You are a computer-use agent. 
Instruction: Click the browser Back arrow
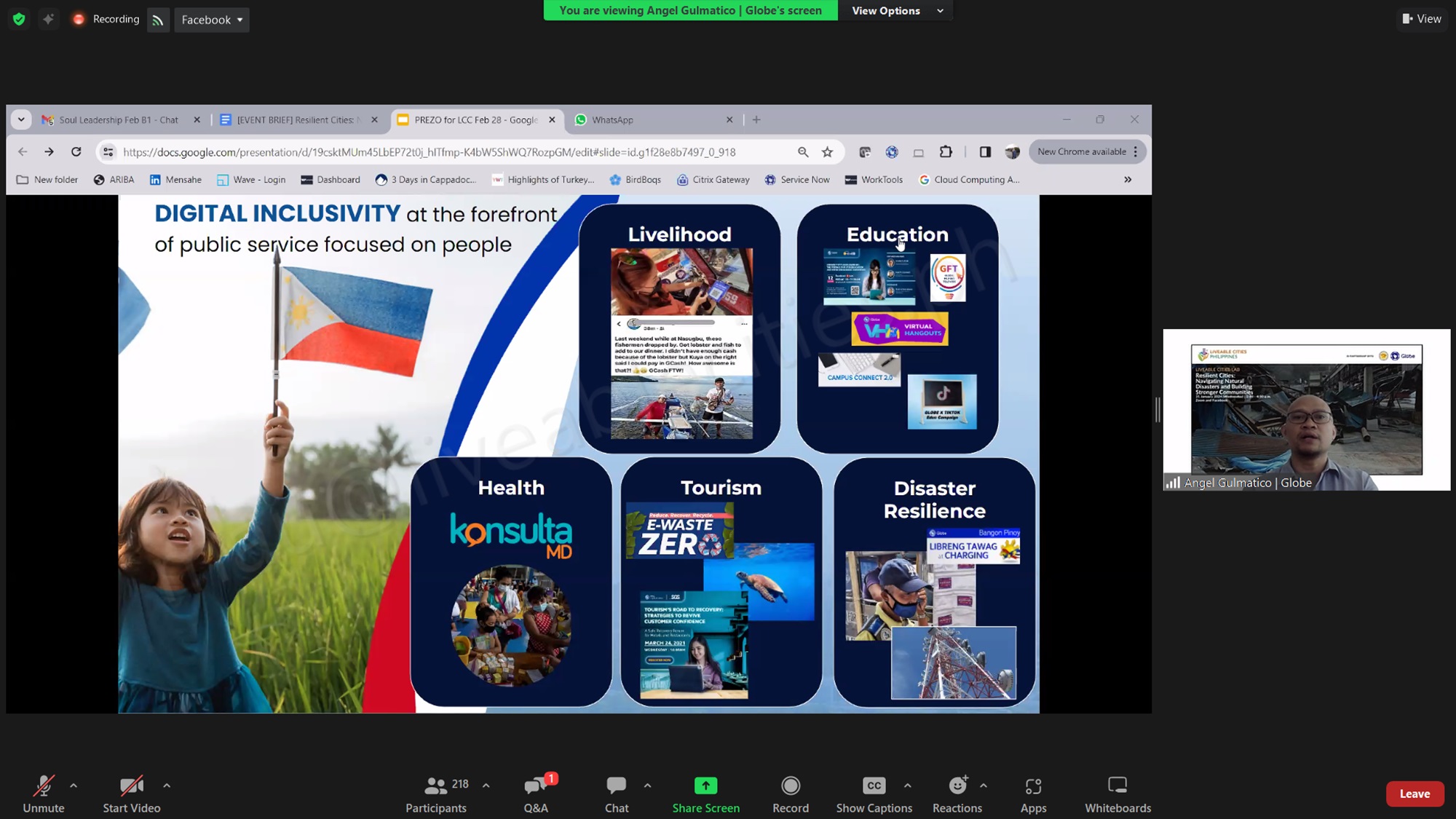pos(23,152)
